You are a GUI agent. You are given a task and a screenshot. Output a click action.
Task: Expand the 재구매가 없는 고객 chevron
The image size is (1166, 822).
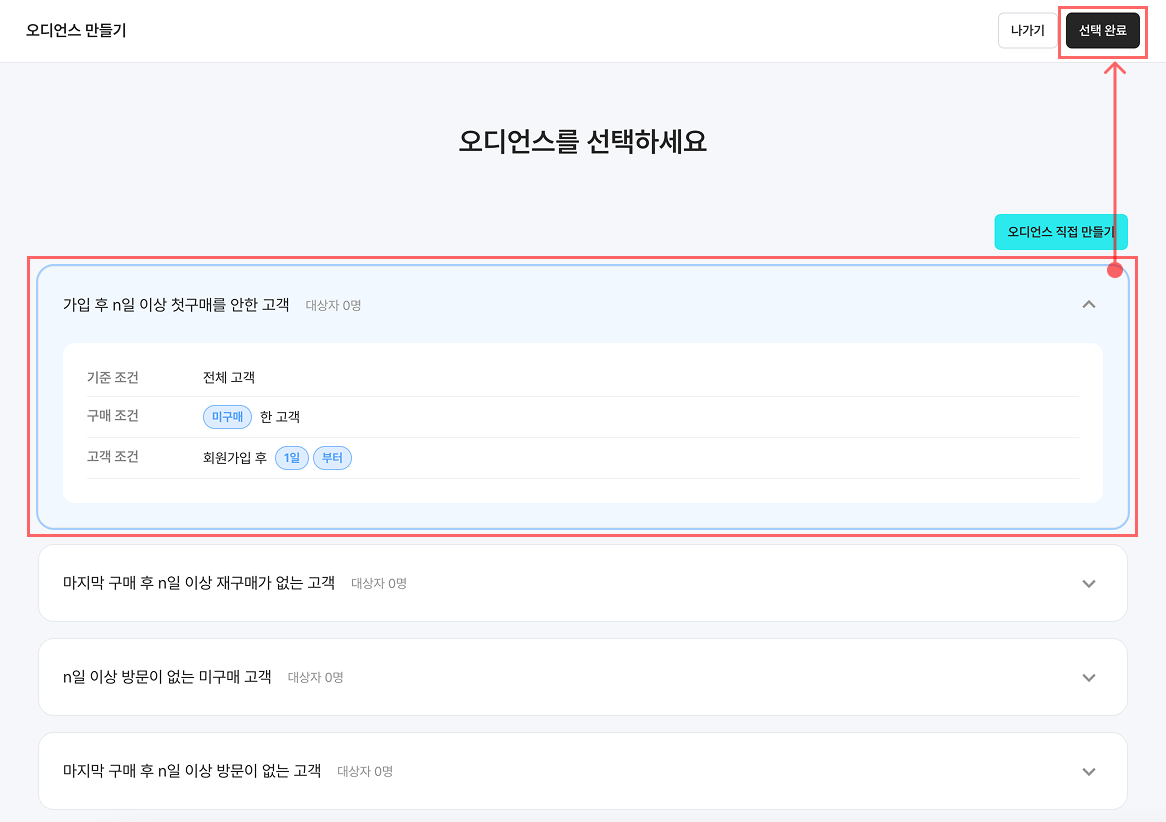click(x=1089, y=583)
